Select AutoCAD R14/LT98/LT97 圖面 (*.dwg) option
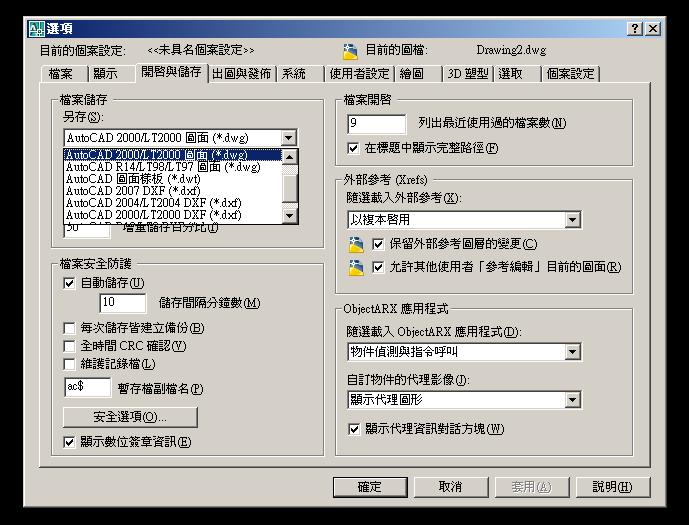The image size is (689, 525). (x=173, y=167)
